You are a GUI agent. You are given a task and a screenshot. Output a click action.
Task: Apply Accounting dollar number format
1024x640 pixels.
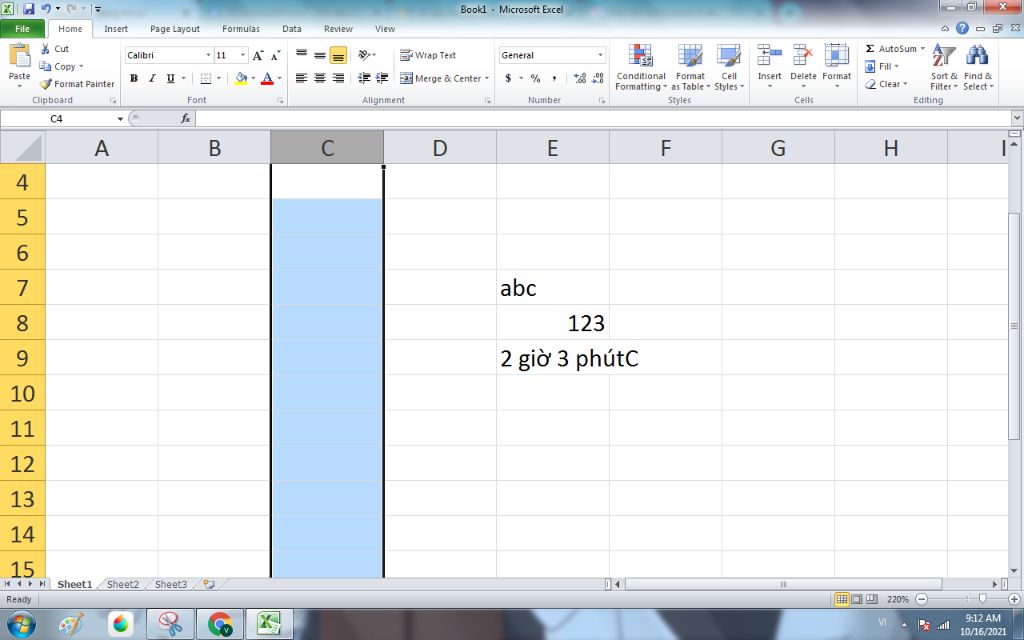click(508, 78)
